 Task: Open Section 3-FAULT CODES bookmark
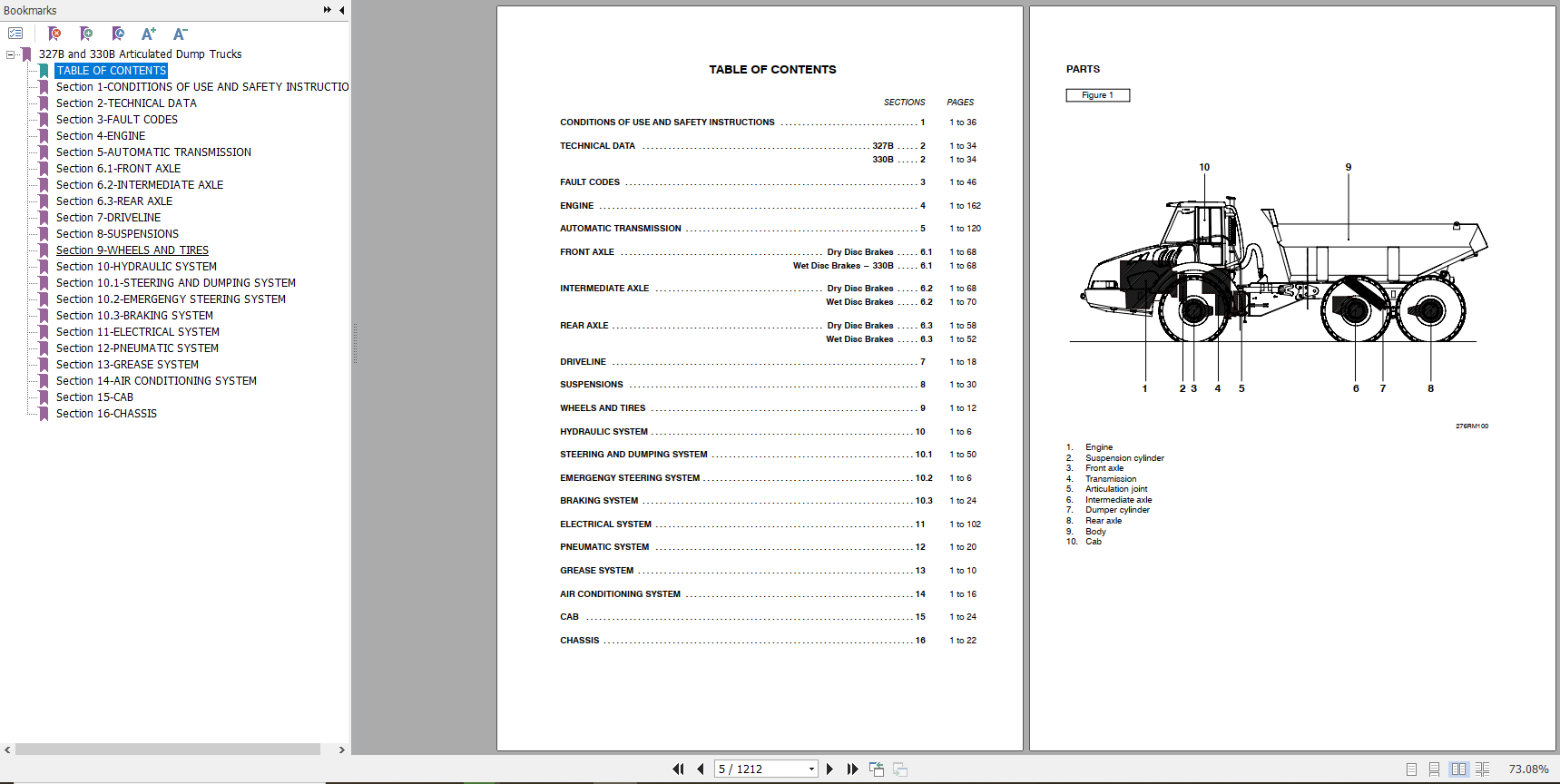pyautogui.click(x=117, y=120)
